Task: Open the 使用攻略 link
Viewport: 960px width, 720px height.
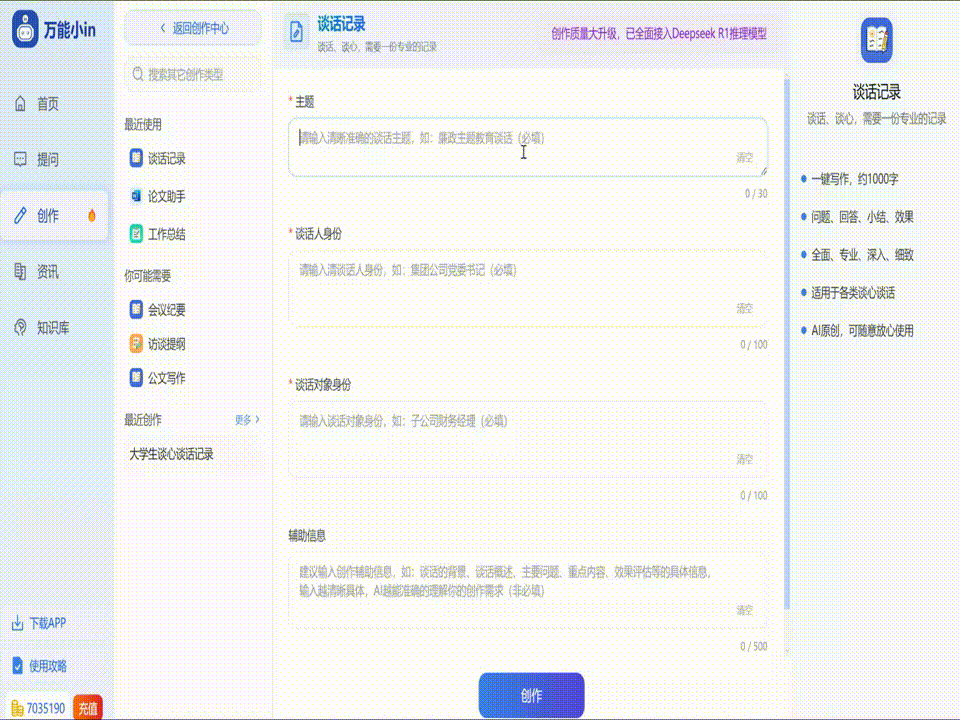Action: click(x=48, y=666)
